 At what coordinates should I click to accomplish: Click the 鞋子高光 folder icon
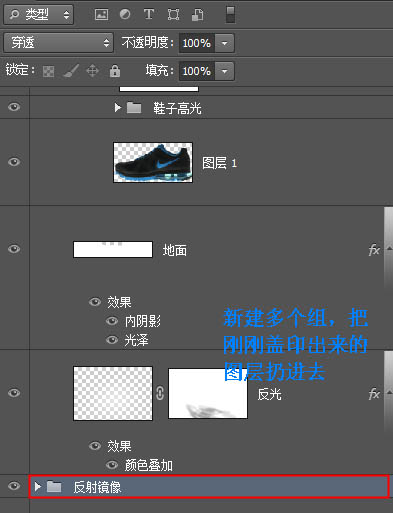coord(134,108)
